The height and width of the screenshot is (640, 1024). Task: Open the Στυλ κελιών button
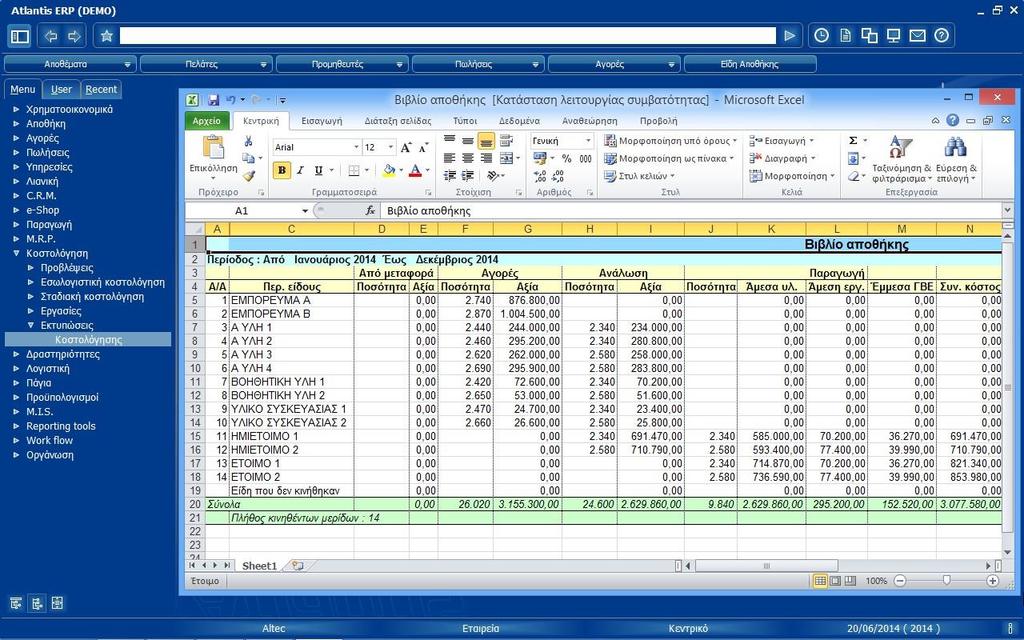coord(639,176)
